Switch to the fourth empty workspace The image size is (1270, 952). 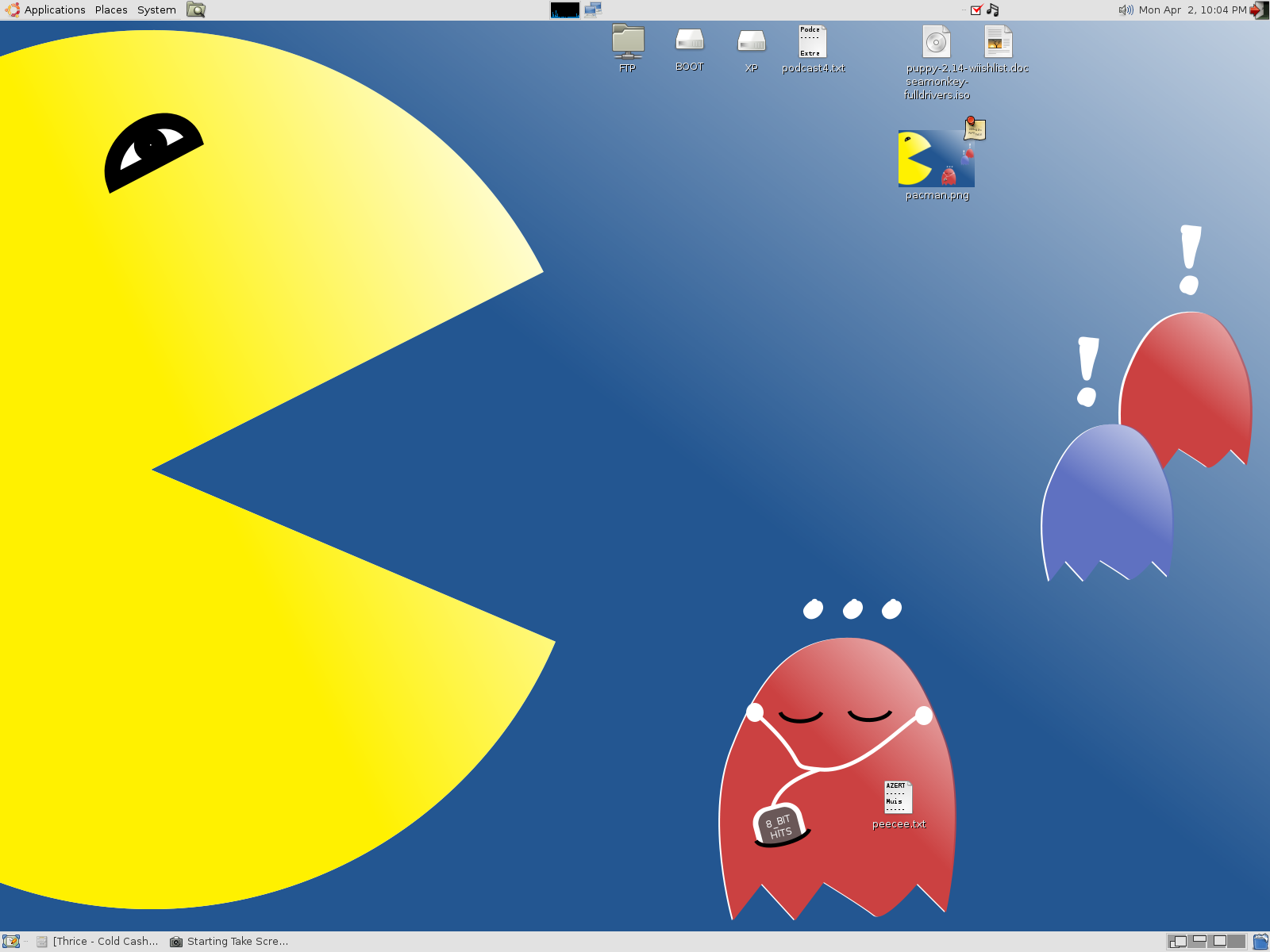(x=1237, y=942)
